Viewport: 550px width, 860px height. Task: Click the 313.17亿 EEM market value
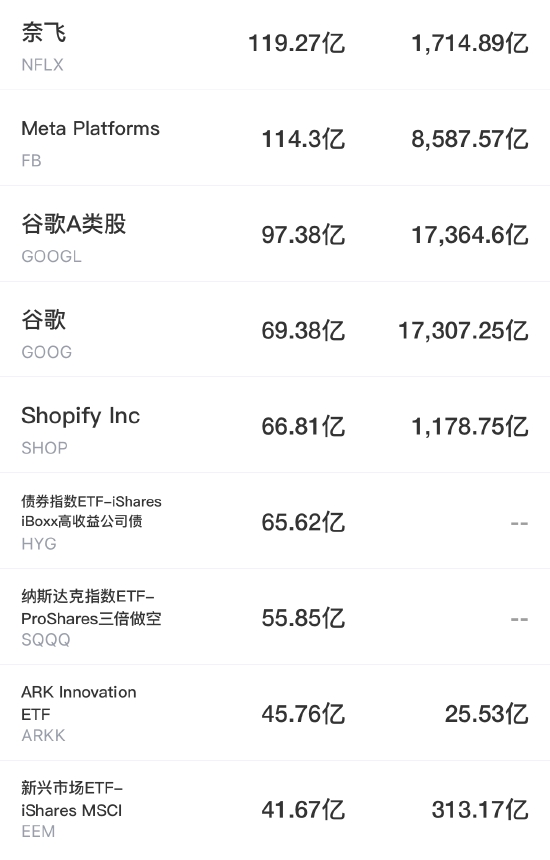point(480,810)
